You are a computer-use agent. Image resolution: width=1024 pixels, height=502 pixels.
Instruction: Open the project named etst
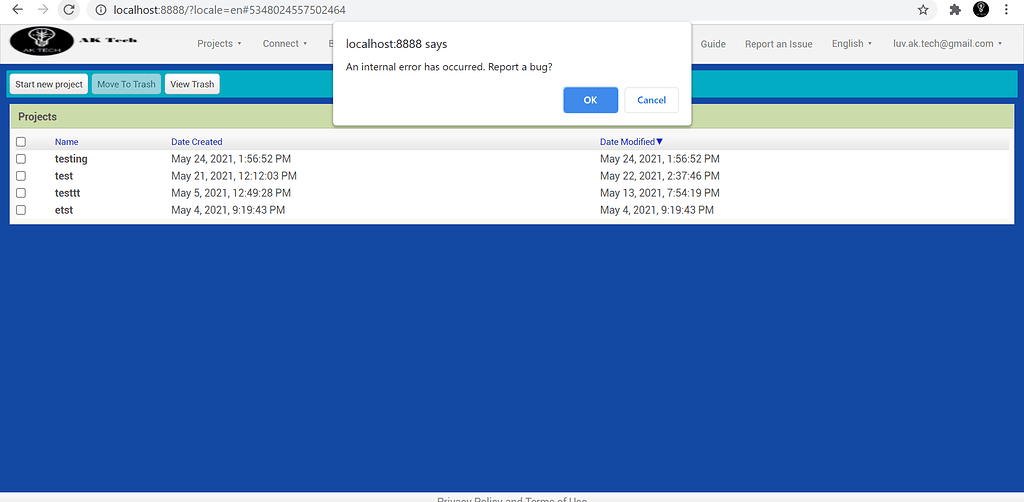tap(64, 210)
